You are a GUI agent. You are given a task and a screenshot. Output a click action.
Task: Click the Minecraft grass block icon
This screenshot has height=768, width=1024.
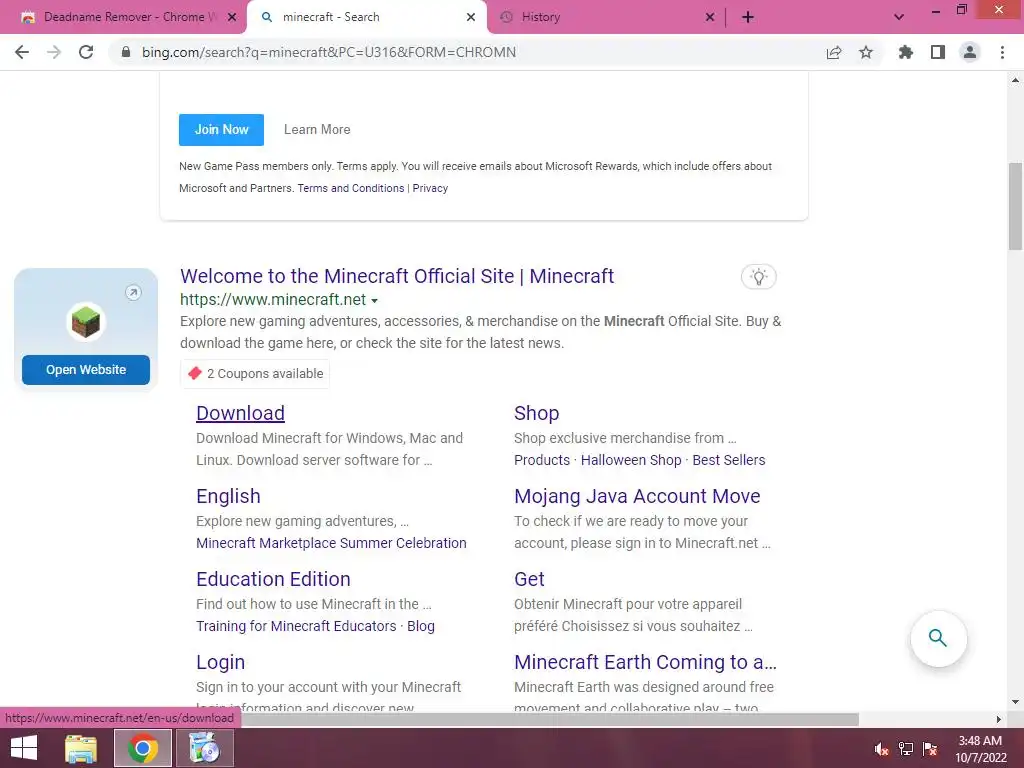tap(86, 322)
